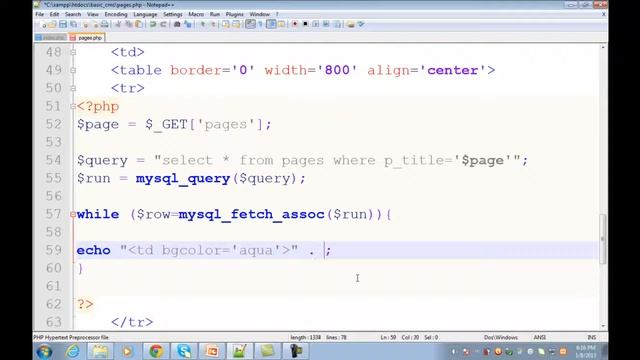Click Save Current Recorded Macro icon
The width and height of the screenshot is (640, 360).
click(x=337, y=24)
